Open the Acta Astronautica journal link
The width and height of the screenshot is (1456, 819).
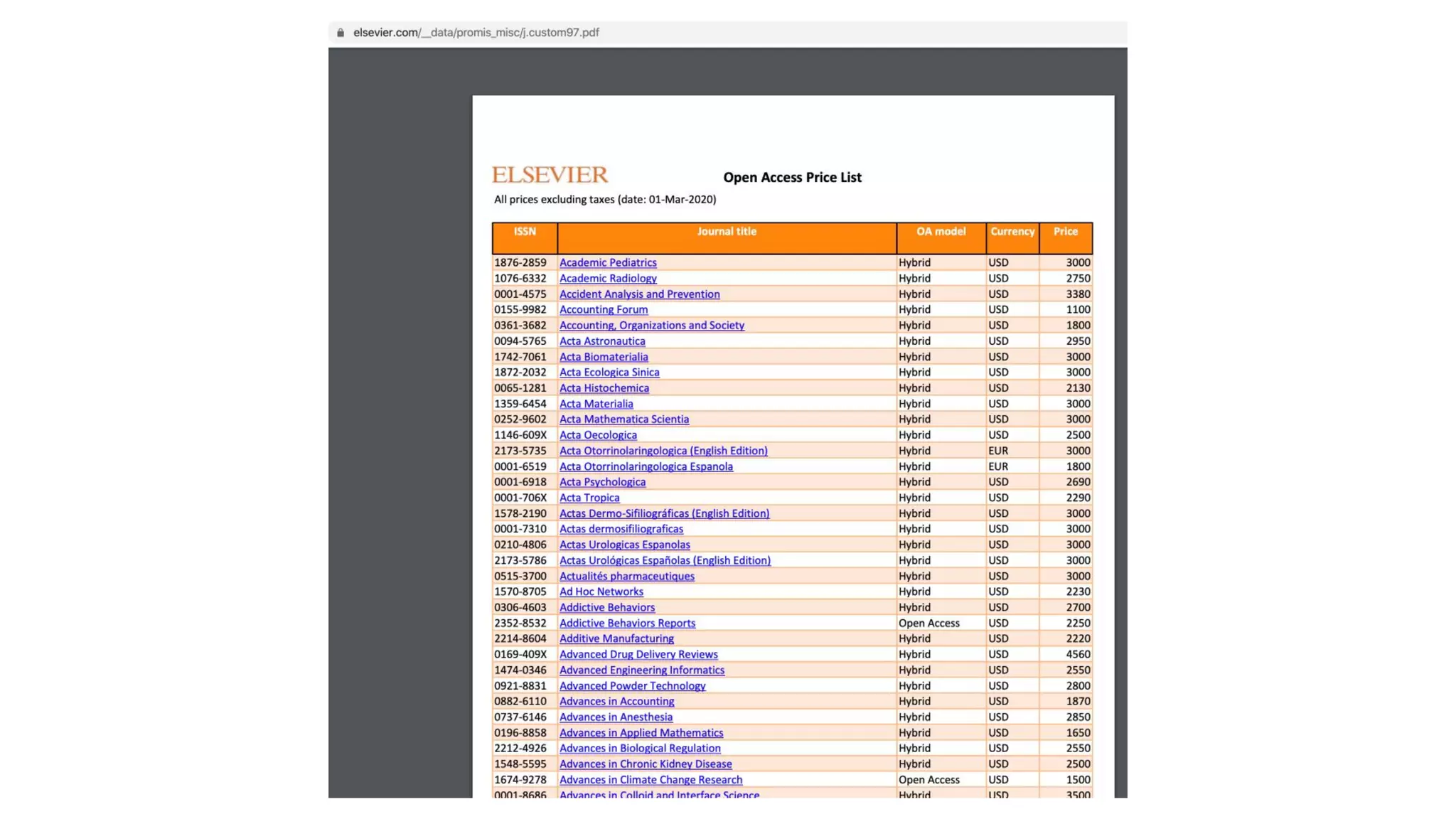(602, 341)
